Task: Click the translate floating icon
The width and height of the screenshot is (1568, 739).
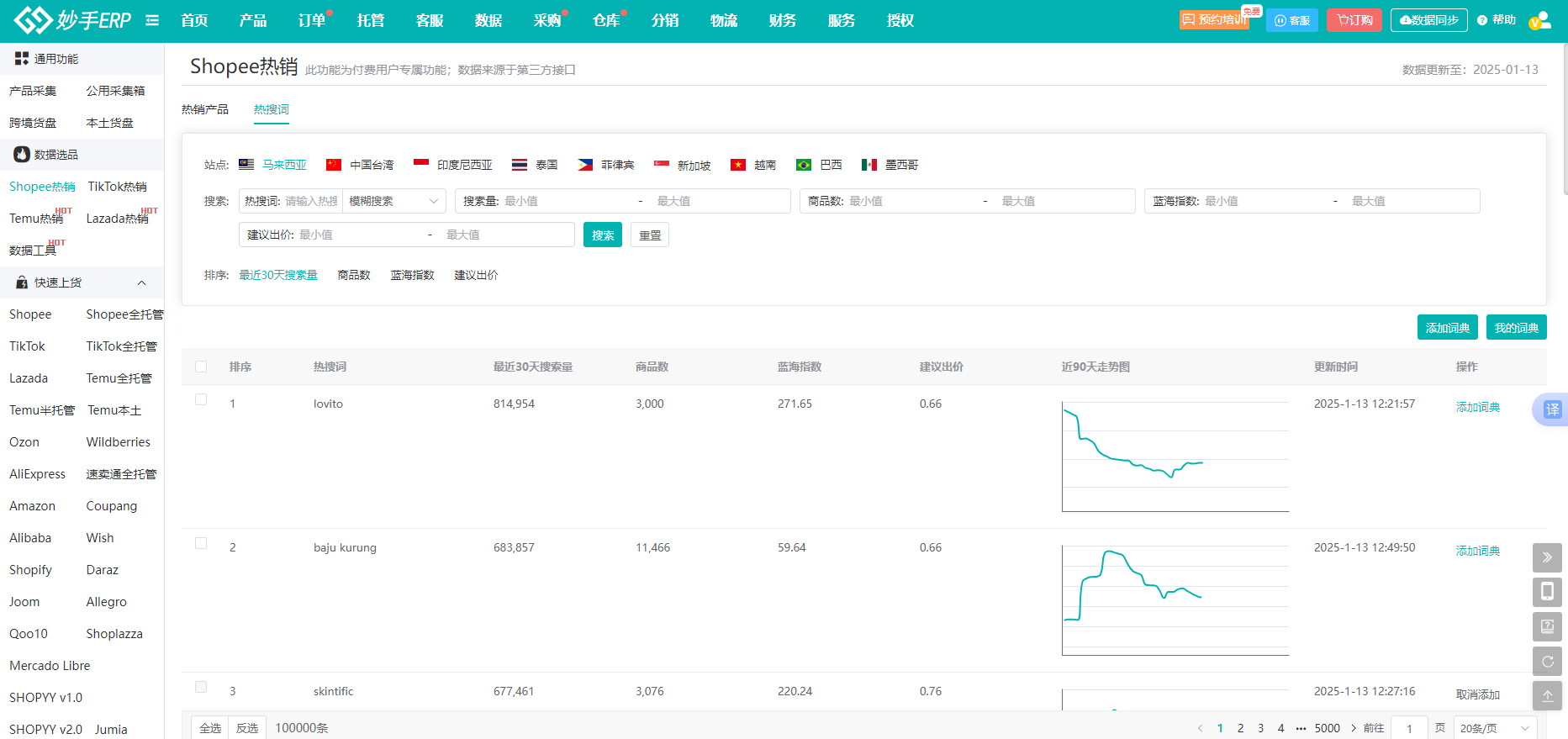Action: point(1551,409)
